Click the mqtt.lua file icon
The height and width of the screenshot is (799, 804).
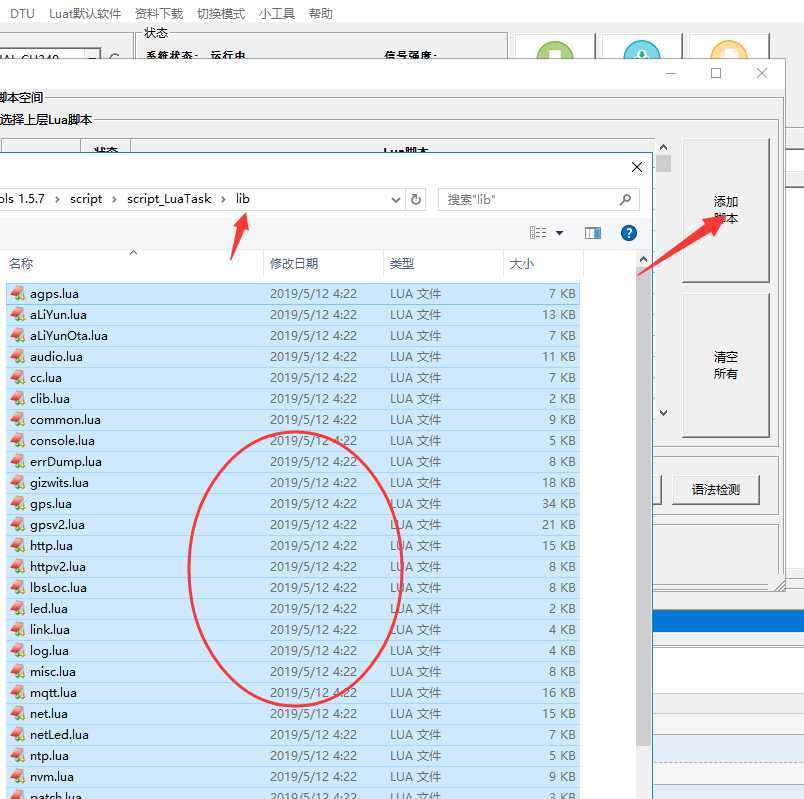coord(17,693)
